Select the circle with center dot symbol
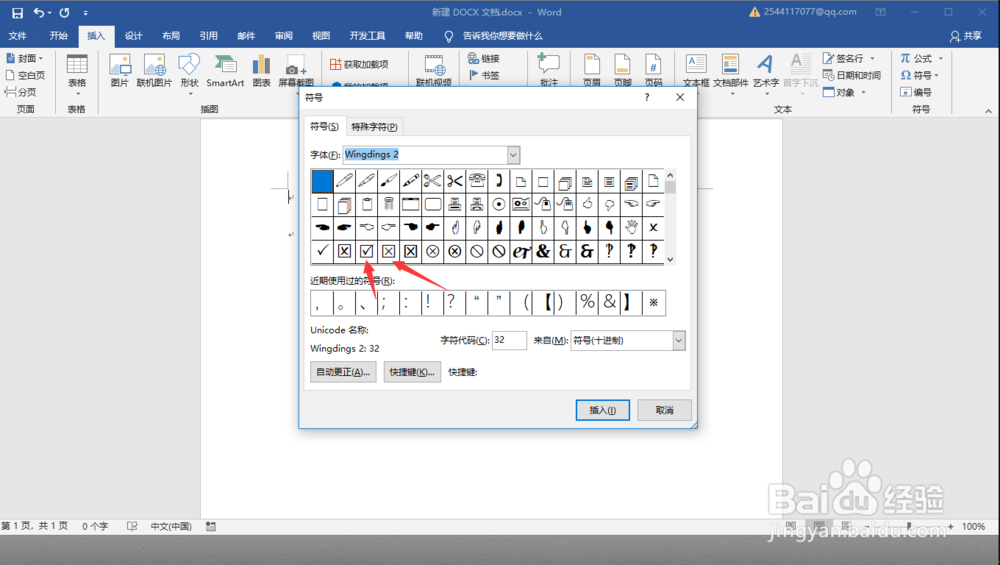Image resolution: width=1000 pixels, height=565 pixels. tap(499, 205)
